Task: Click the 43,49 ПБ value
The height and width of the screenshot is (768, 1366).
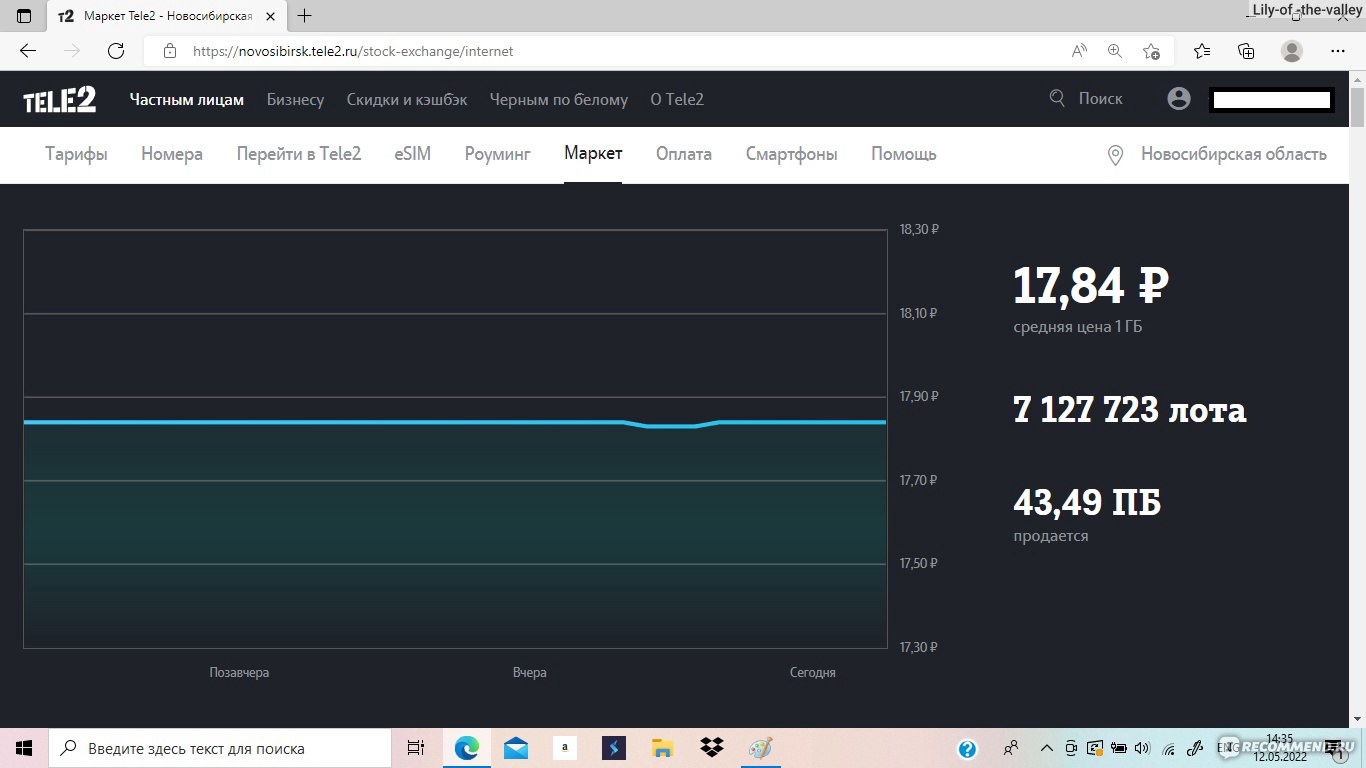Action: (1087, 502)
